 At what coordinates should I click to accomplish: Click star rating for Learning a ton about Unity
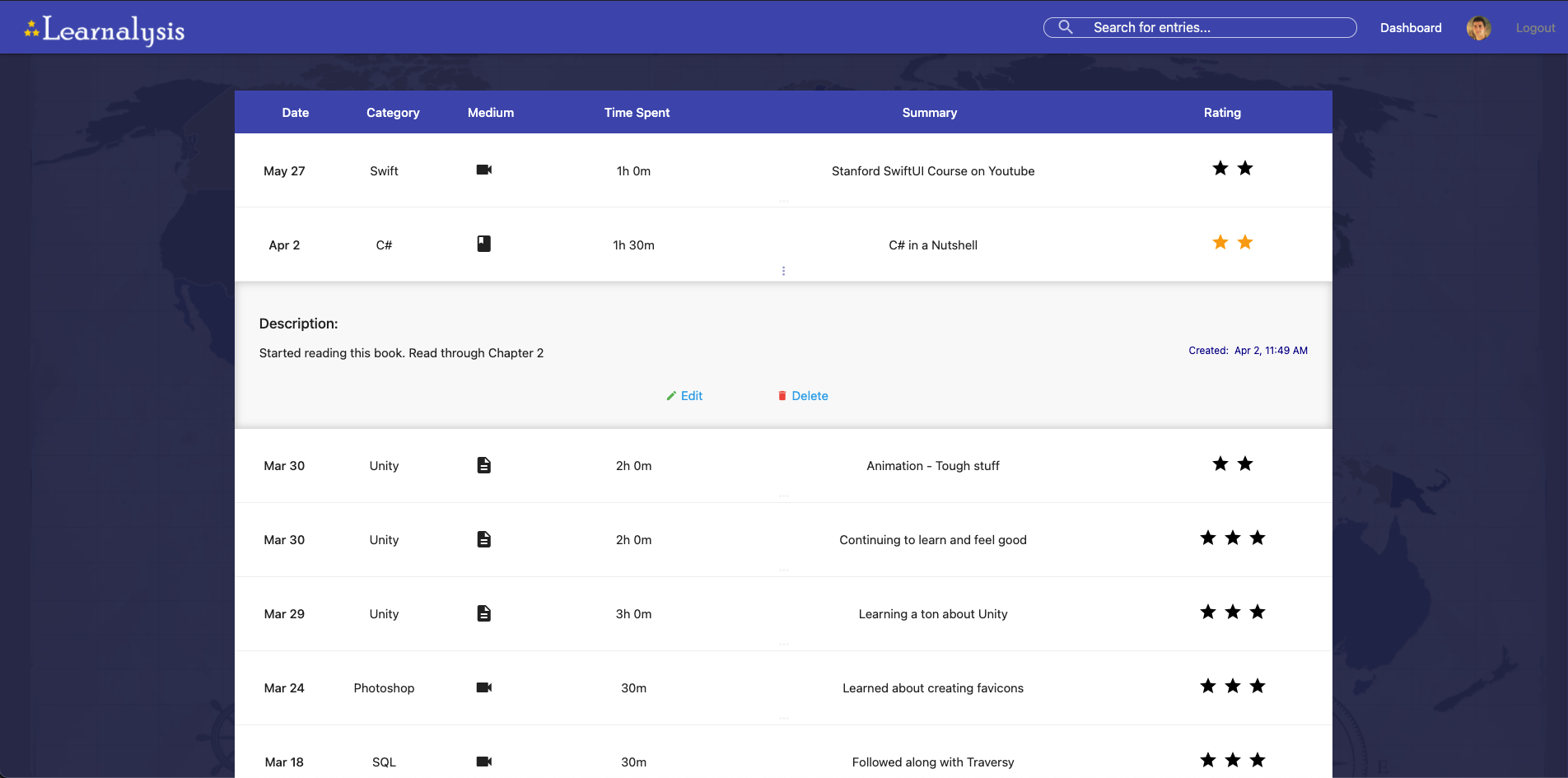click(x=1233, y=612)
